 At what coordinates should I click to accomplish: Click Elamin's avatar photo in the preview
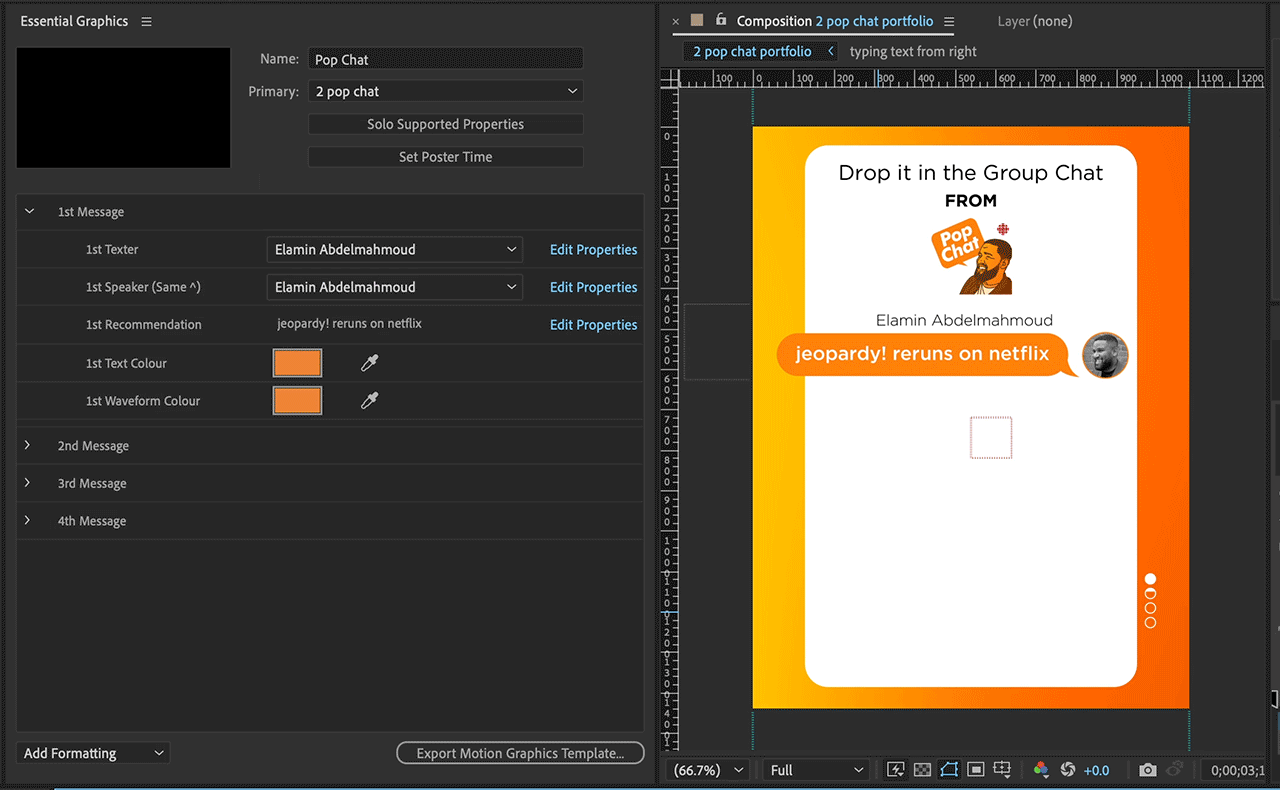click(x=1105, y=355)
